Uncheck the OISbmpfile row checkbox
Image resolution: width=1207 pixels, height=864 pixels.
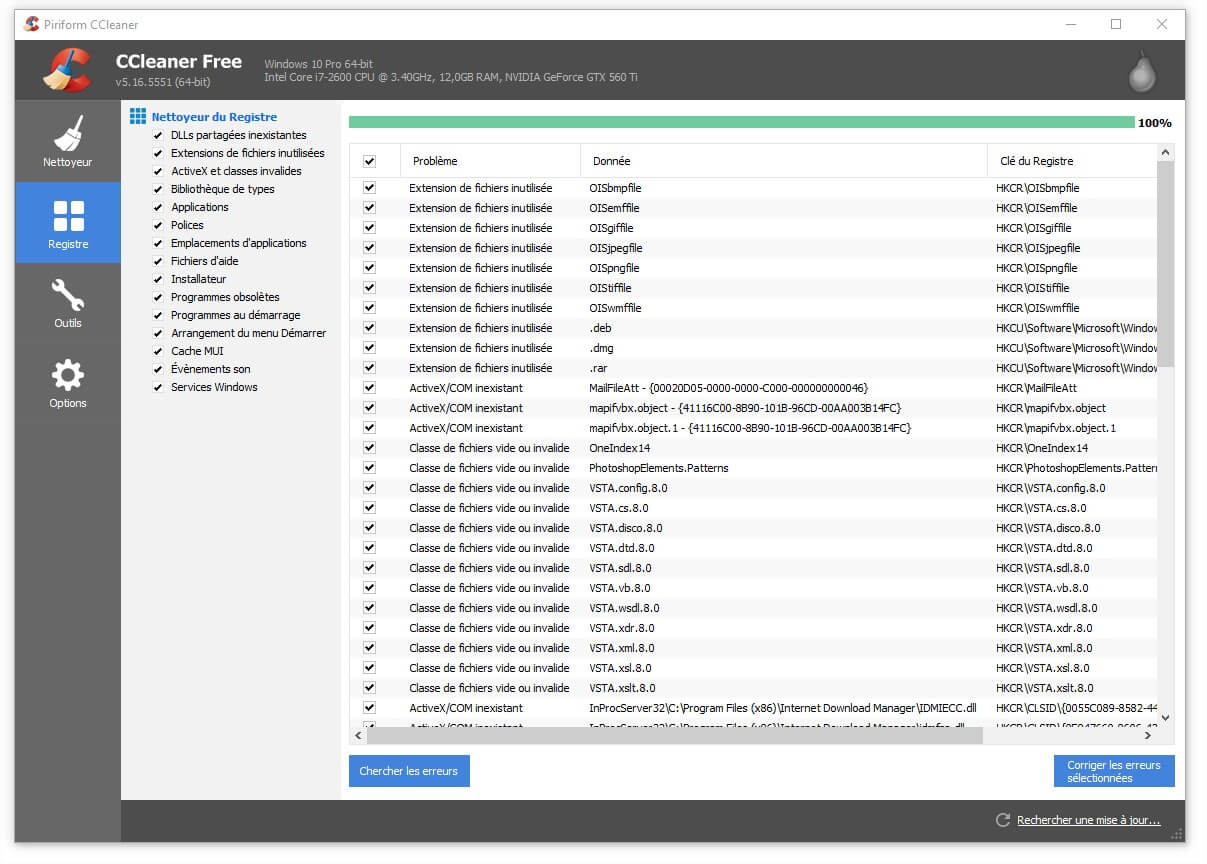pos(369,188)
